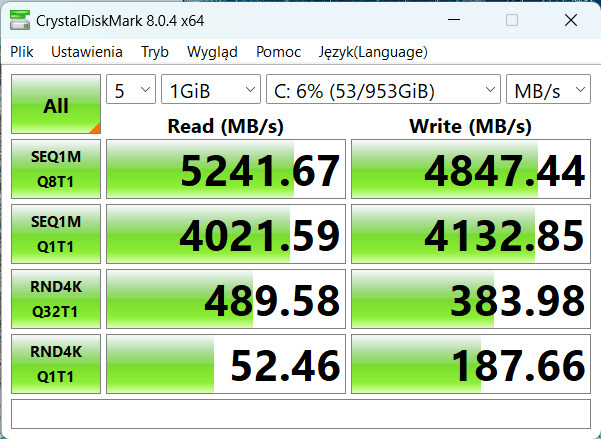Open the Plik menu
Viewport: 601px width, 439px height.
tap(22, 52)
